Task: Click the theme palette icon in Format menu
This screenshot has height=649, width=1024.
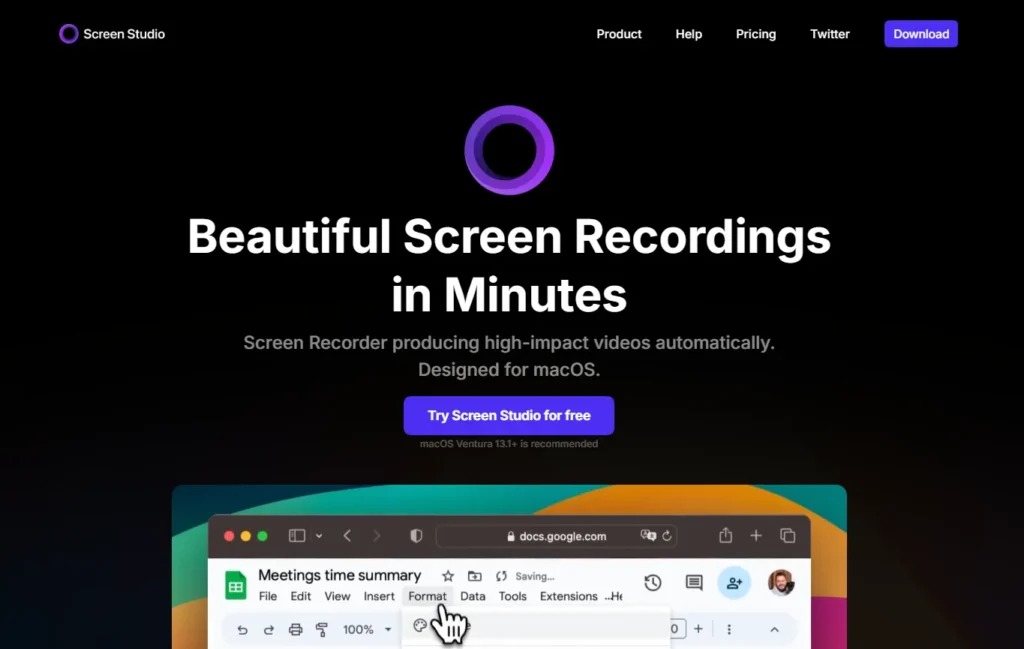Action: click(x=420, y=625)
